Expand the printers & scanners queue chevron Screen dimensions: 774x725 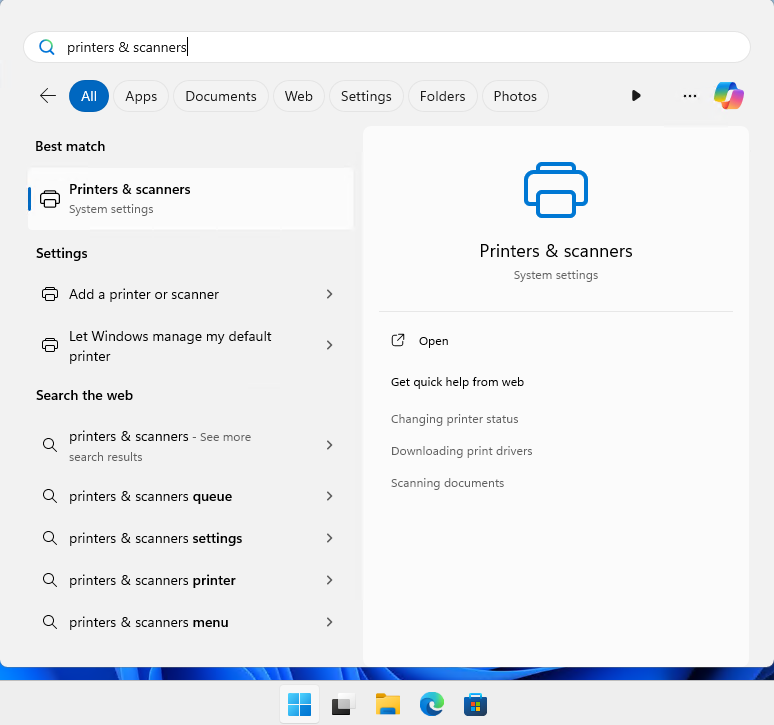(x=330, y=496)
